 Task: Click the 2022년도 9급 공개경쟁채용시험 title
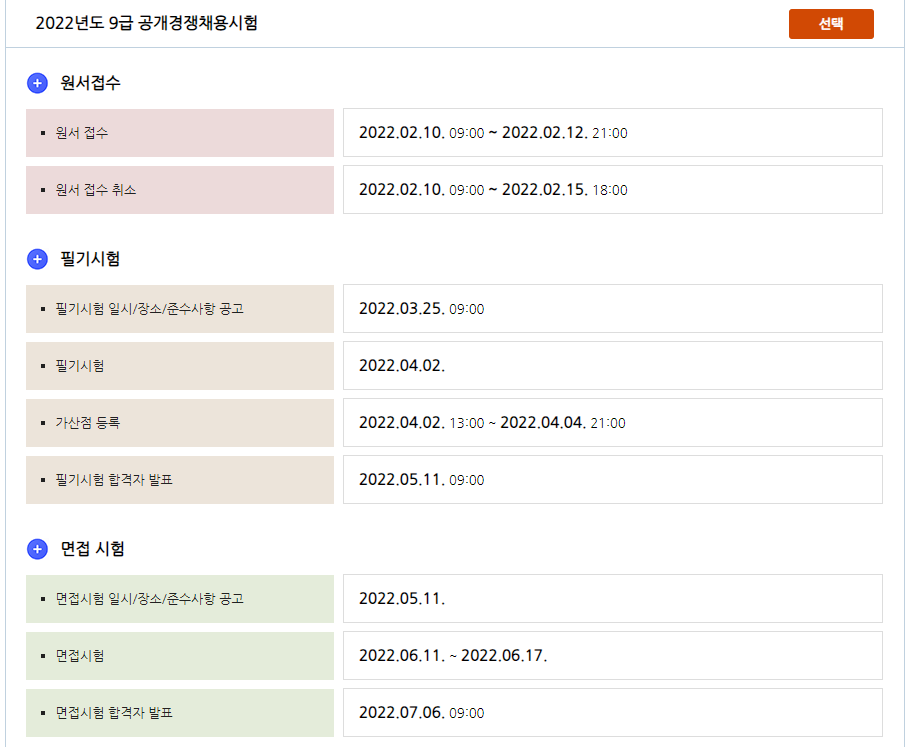pos(147,23)
